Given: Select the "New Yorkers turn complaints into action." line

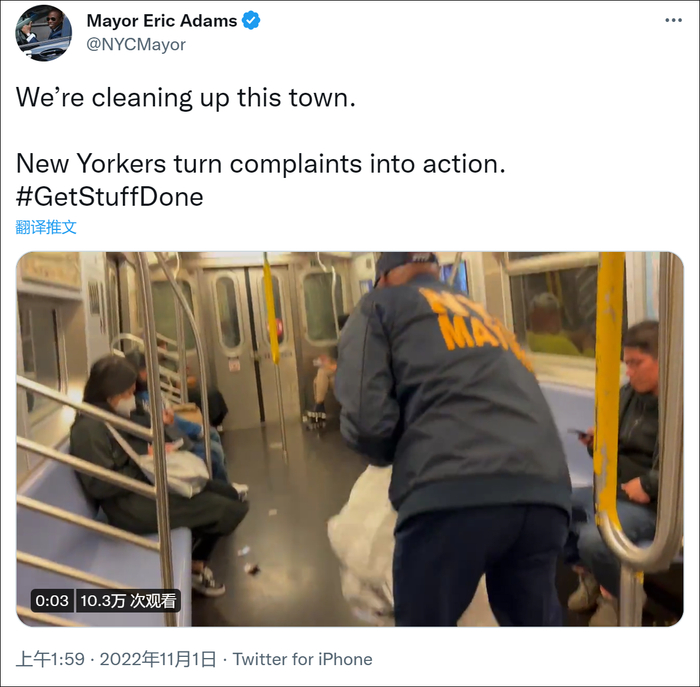Looking at the screenshot, I should [x=261, y=164].
